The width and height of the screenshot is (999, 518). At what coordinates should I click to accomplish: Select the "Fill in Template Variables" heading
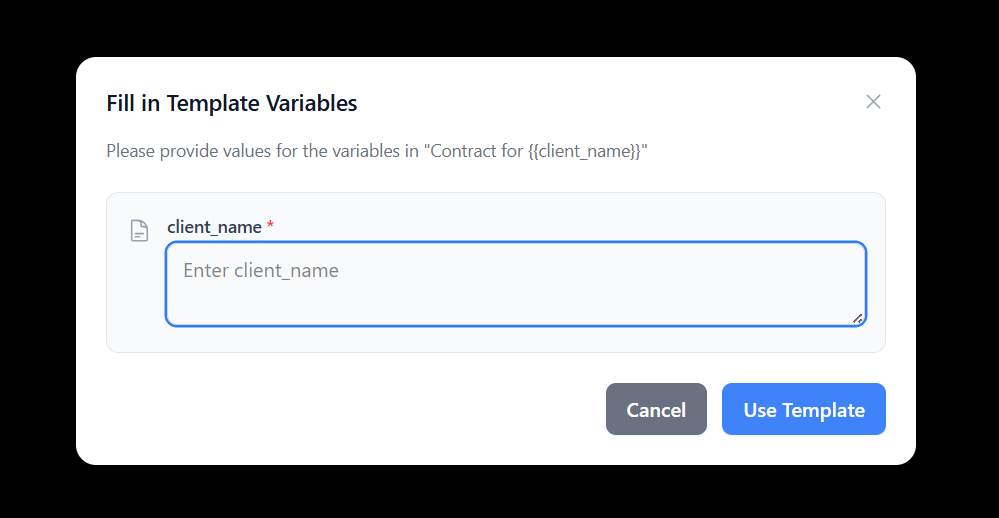pyautogui.click(x=231, y=103)
